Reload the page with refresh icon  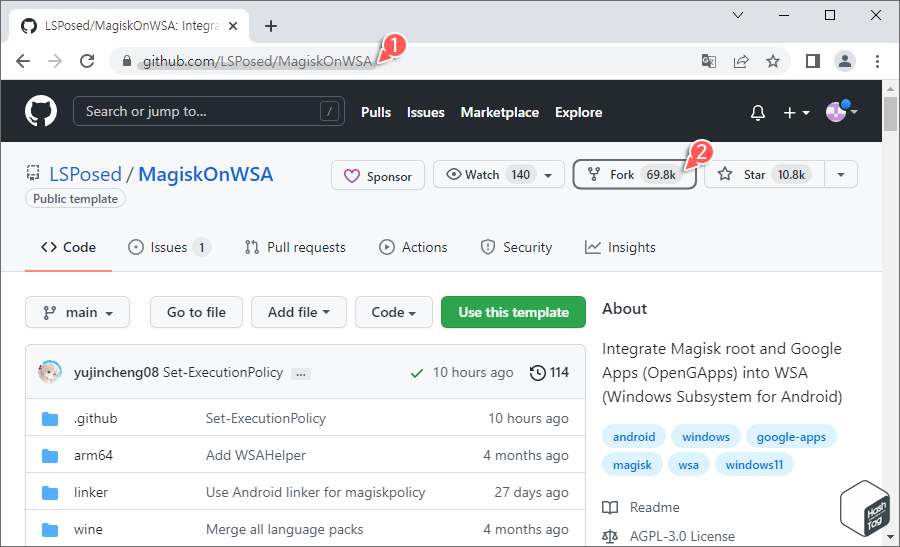coord(87,61)
